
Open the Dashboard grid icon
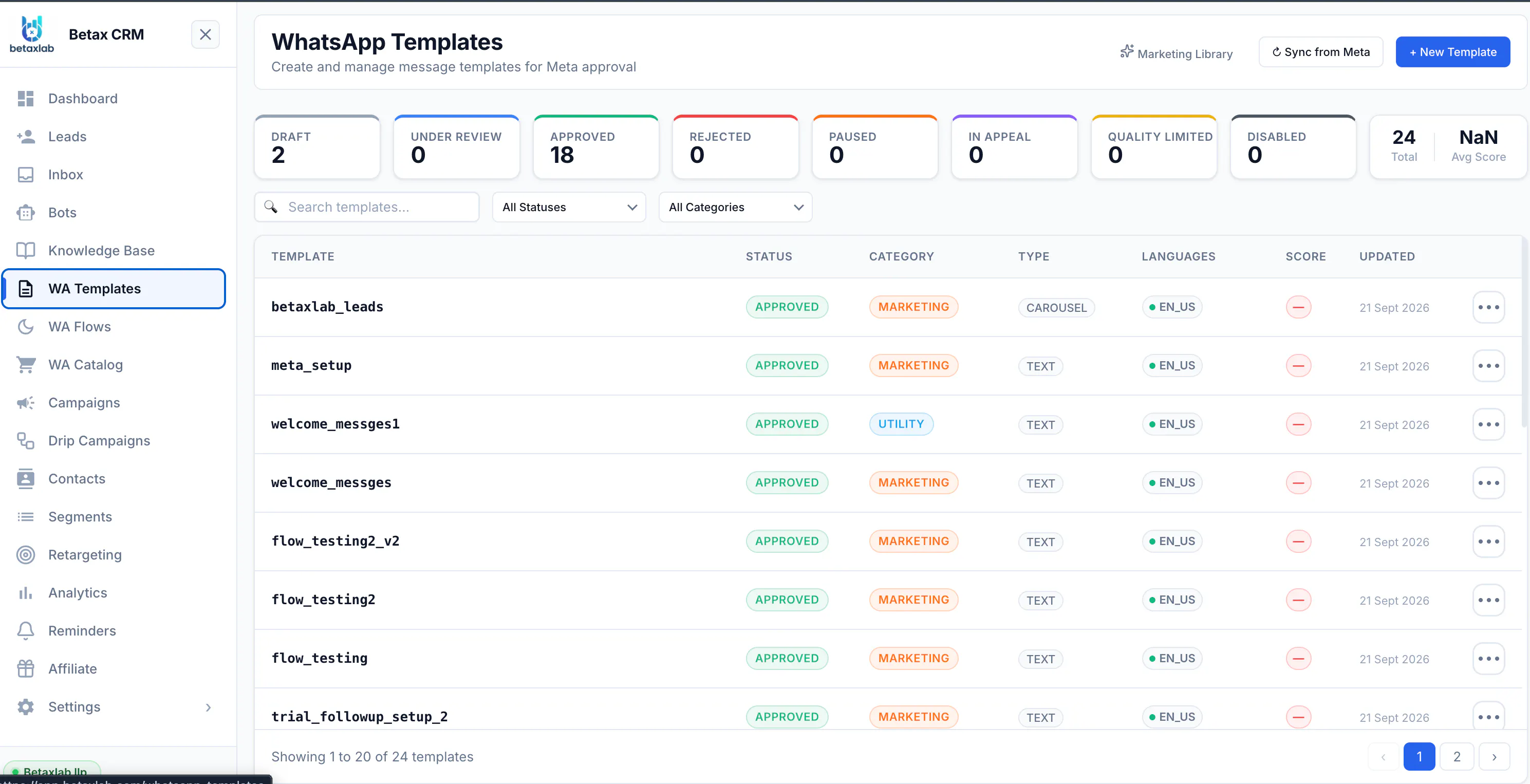coord(26,99)
